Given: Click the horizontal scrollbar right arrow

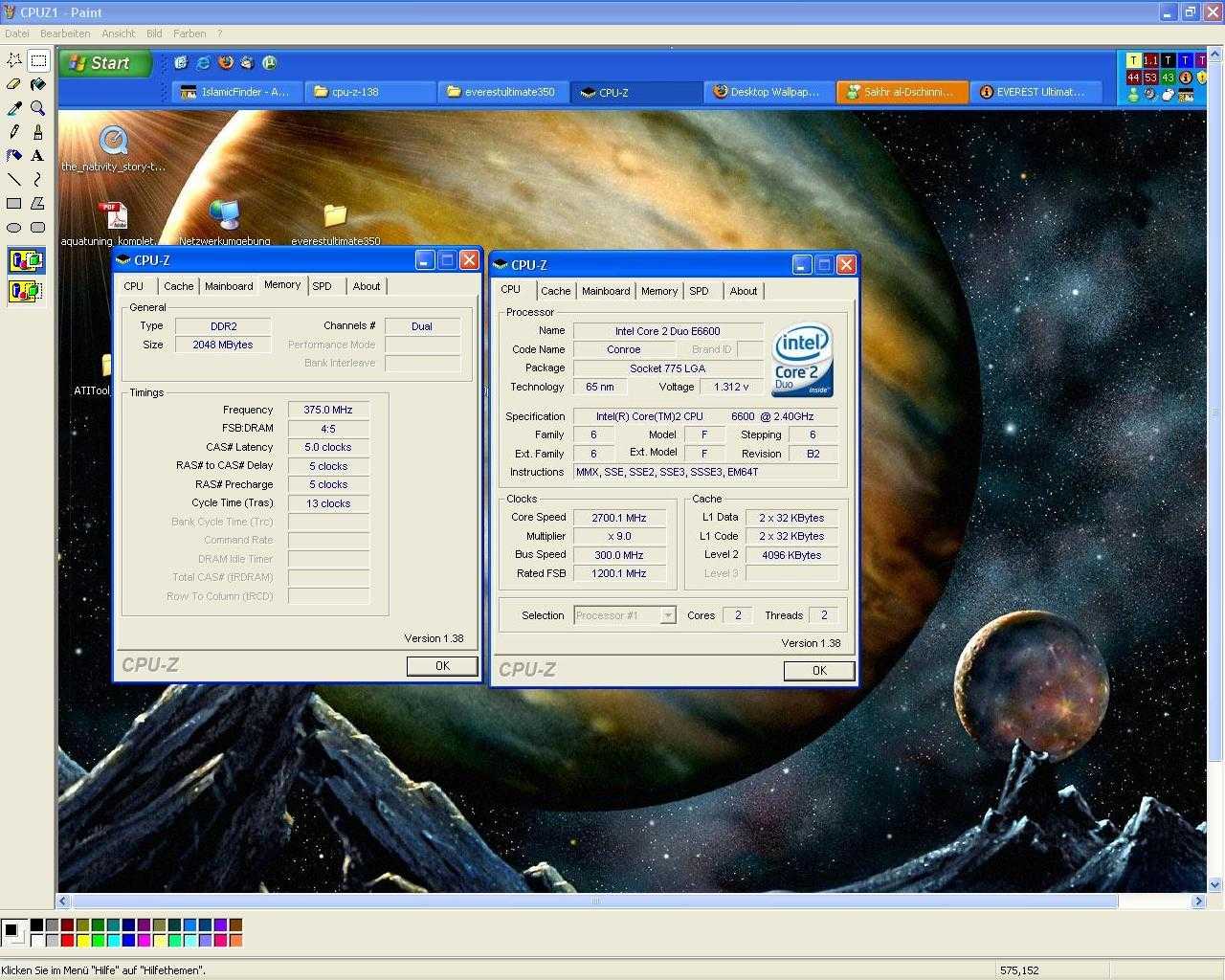Looking at the screenshot, I should coord(1198,901).
